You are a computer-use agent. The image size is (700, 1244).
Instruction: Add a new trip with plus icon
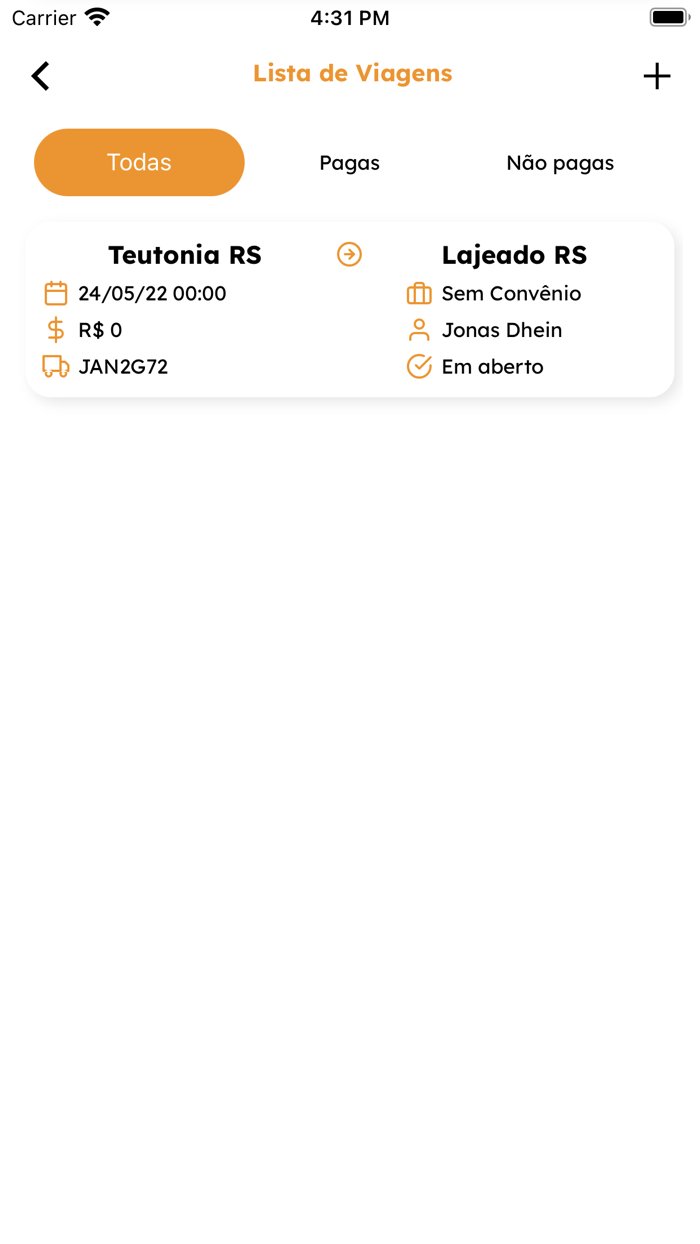[657, 76]
